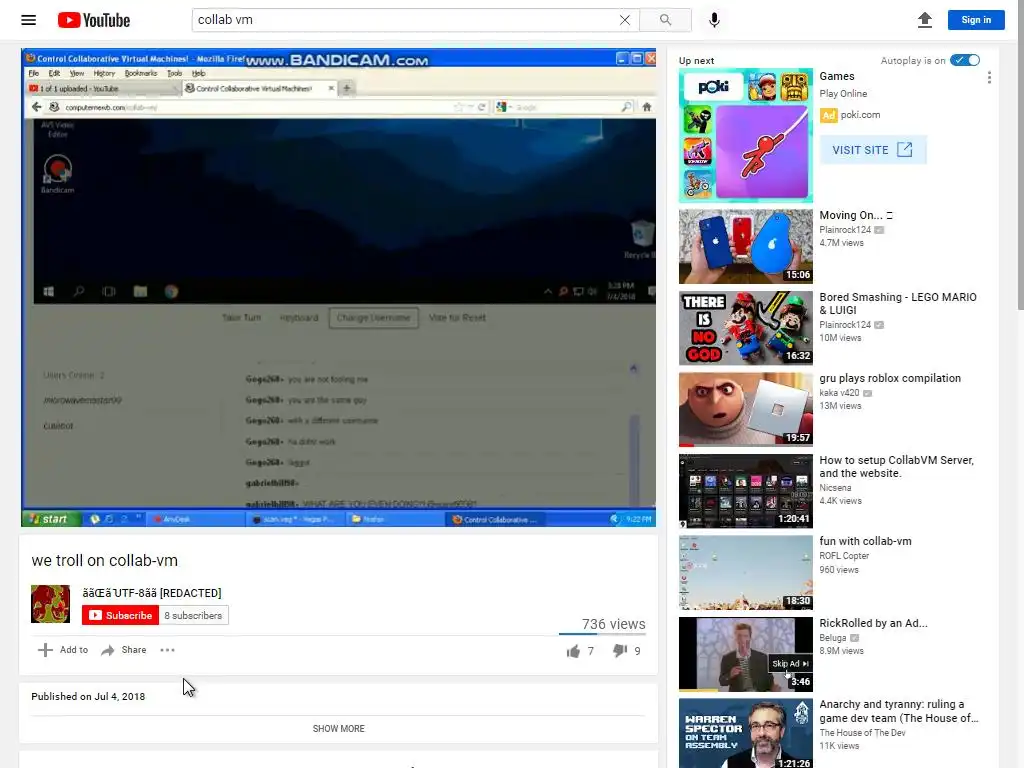Click the like/dislike ratio bar
The image size is (1024, 768).
pyautogui.click(x=602, y=634)
